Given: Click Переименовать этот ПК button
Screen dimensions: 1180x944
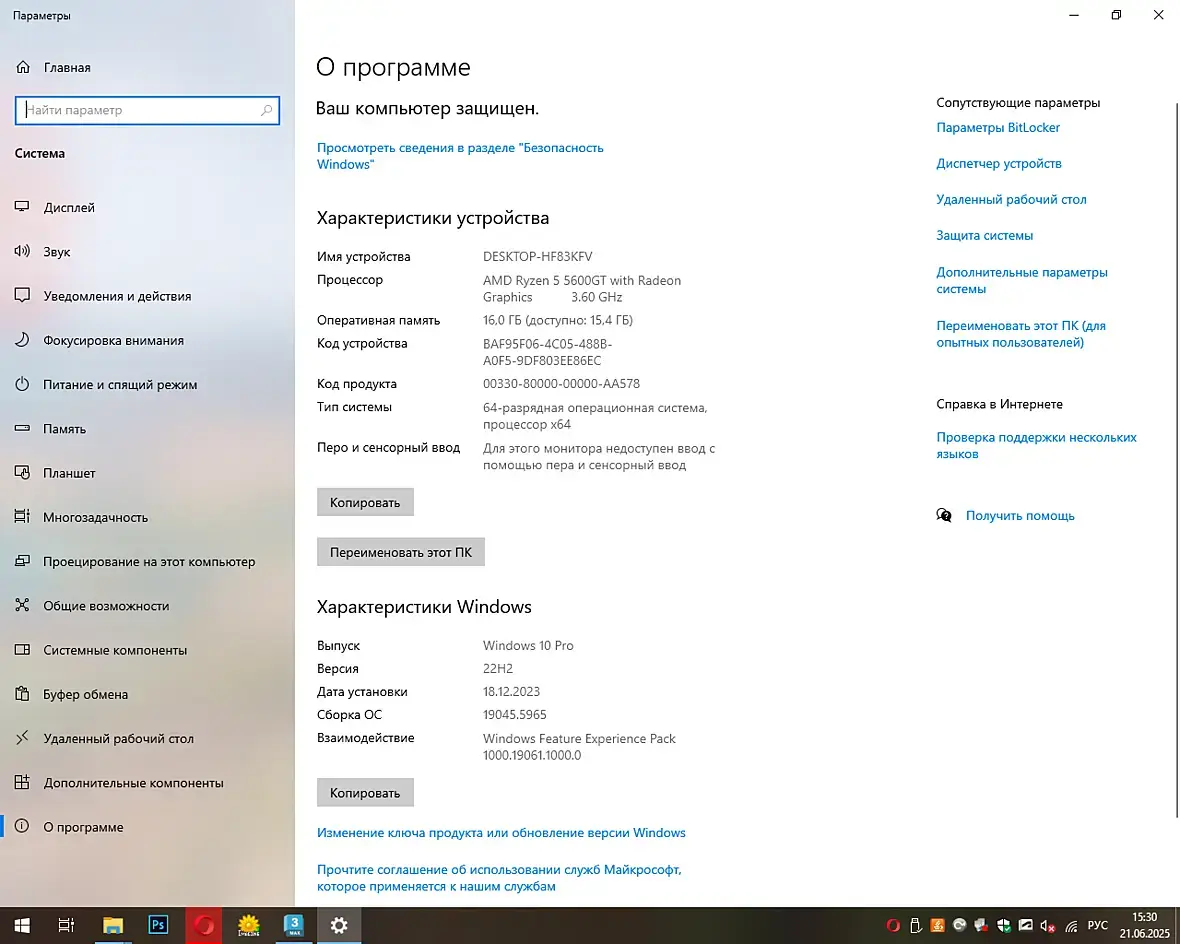Looking at the screenshot, I should 400,552.
